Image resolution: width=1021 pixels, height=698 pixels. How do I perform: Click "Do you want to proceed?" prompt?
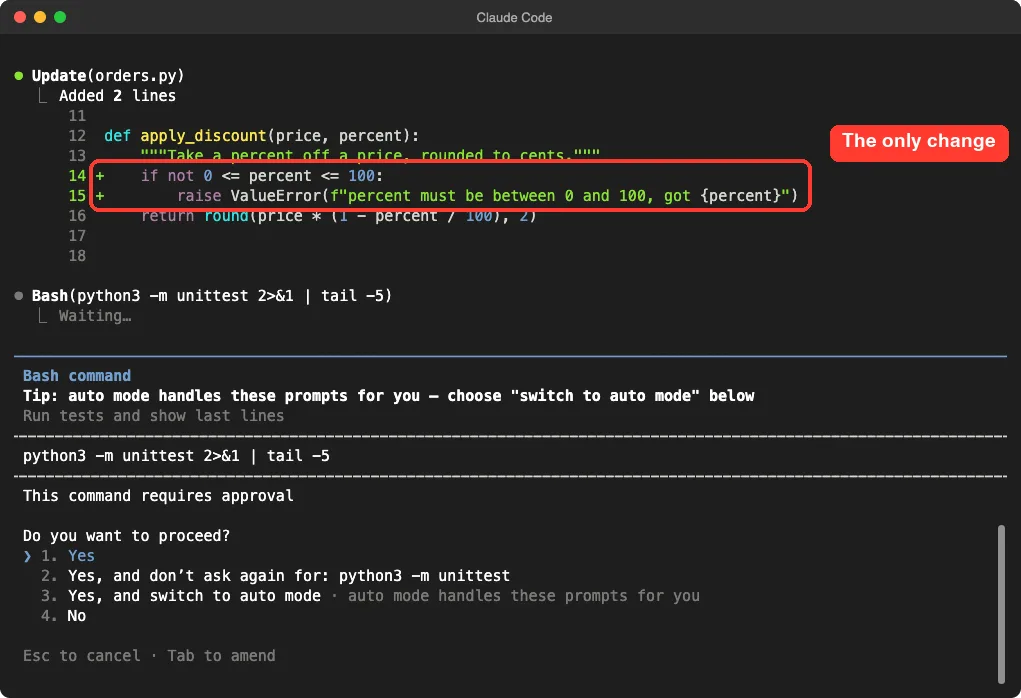pyautogui.click(x=126, y=536)
